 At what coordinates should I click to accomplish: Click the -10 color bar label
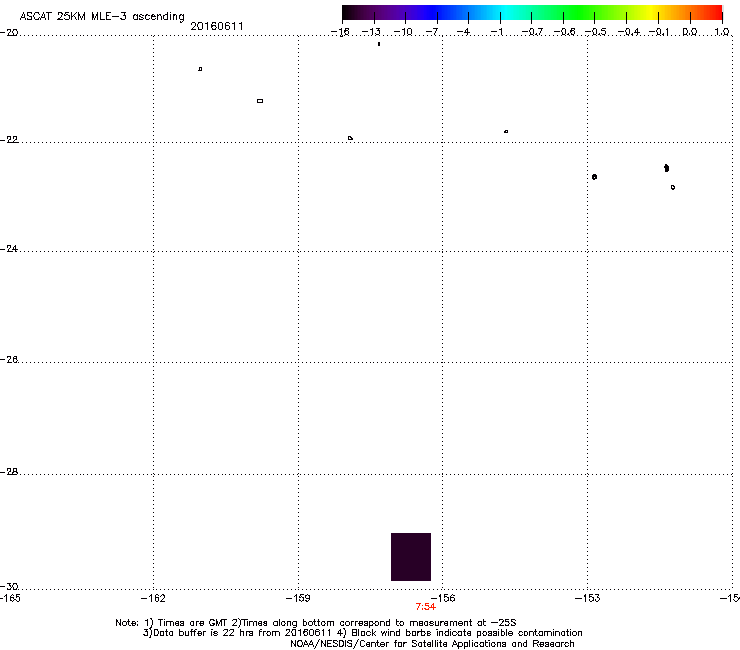pos(403,32)
